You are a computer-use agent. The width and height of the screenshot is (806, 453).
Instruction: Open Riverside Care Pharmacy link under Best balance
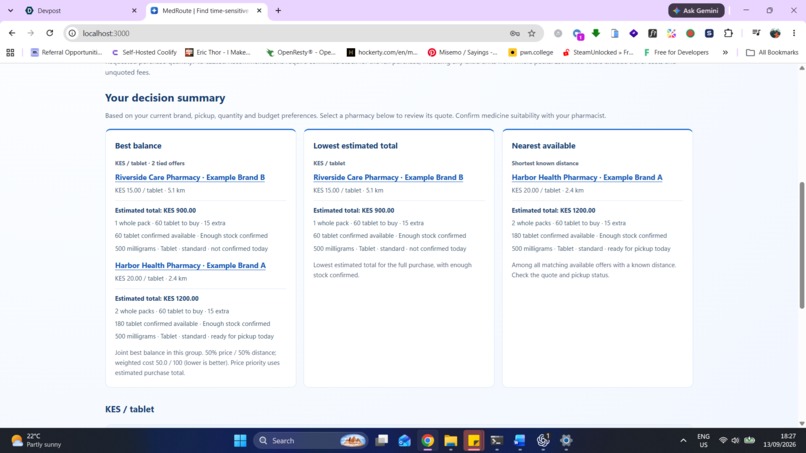pyautogui.click(x=190, y=177)
